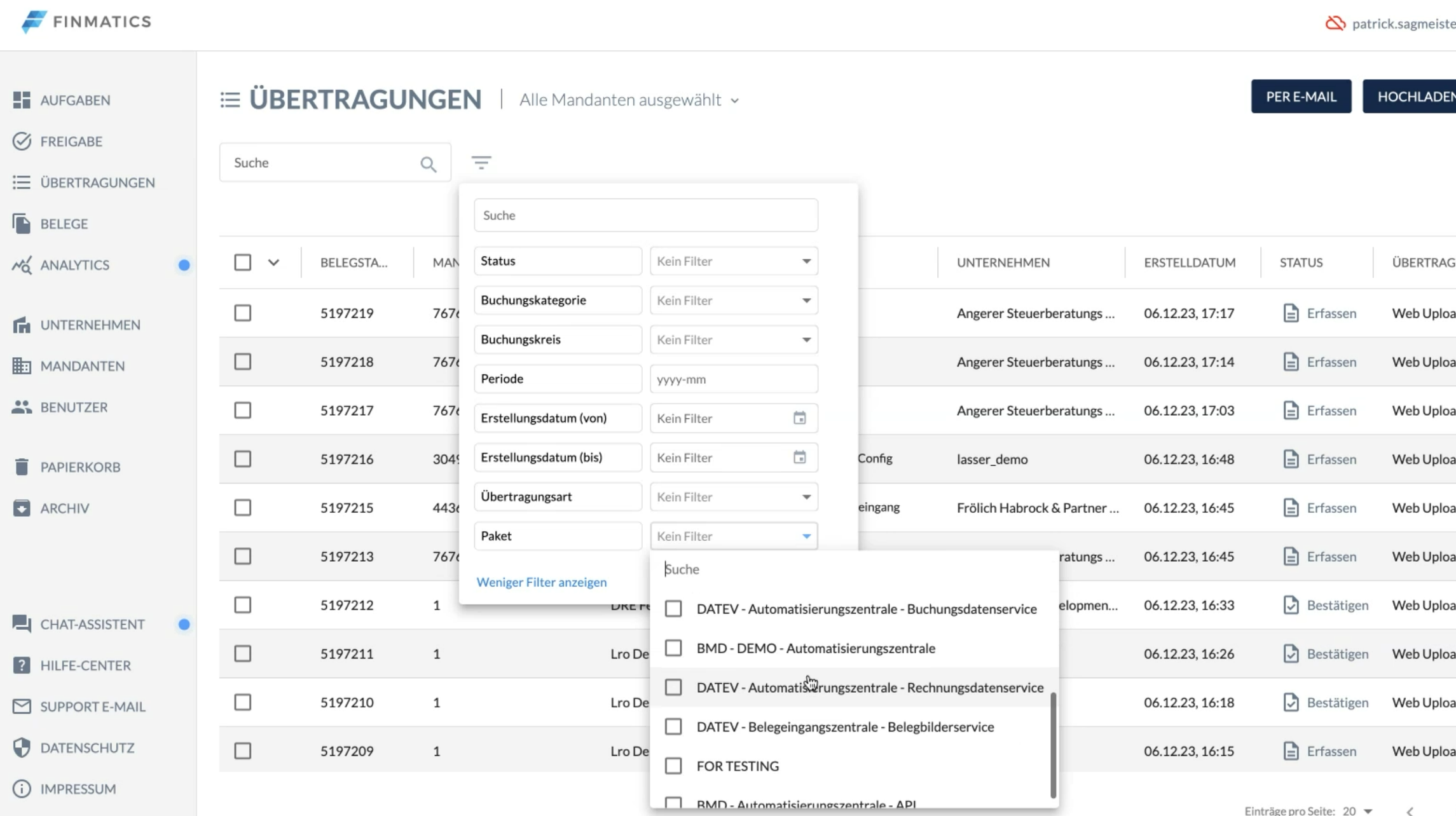Click the Archiv box icon
Screen dimensions: 1456x816
22,508
